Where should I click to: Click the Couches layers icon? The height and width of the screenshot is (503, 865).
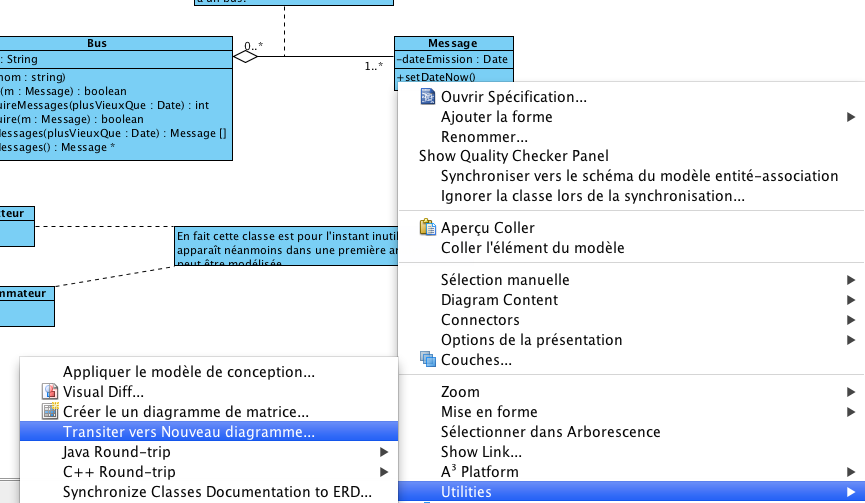[x=428, y=360]
